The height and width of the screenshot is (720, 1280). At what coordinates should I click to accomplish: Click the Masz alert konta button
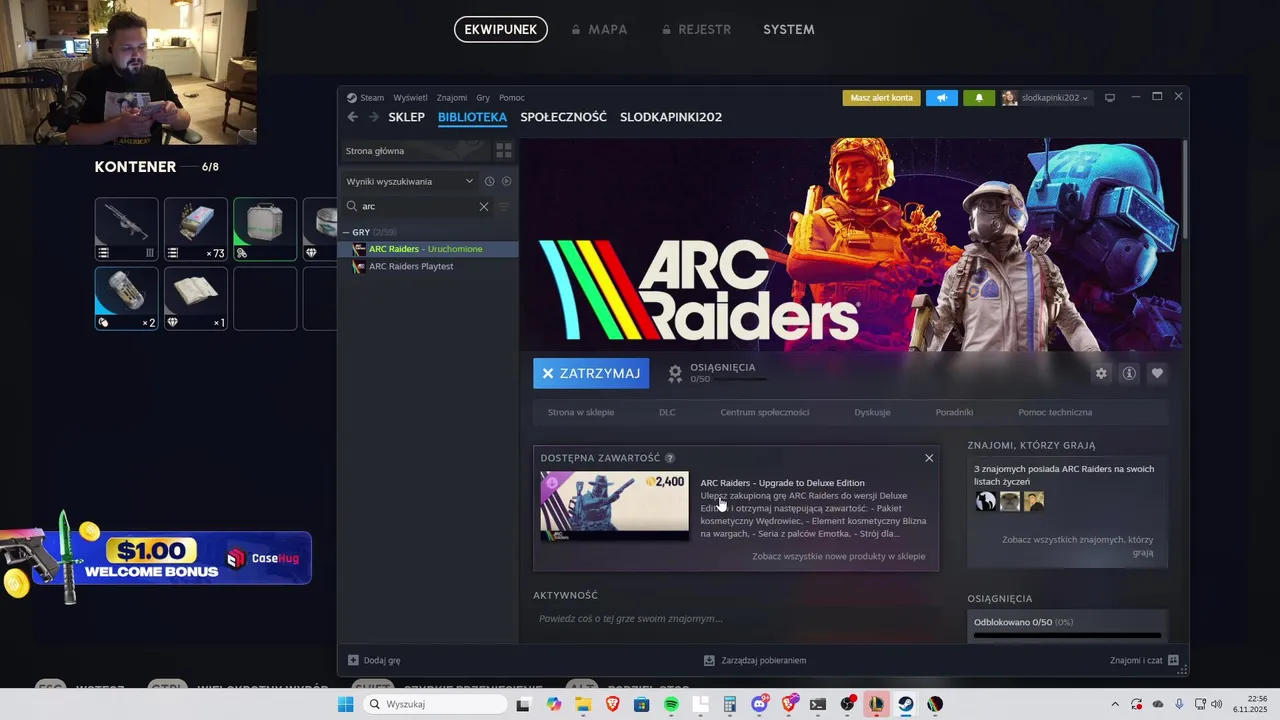pos(881,98)
